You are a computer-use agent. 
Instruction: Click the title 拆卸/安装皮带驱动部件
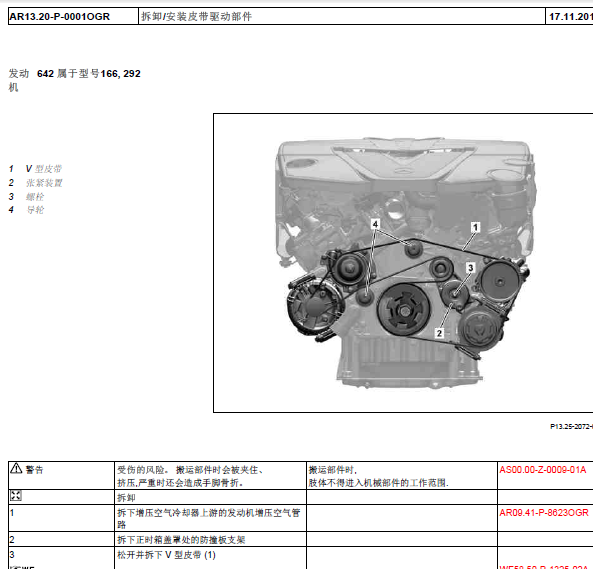(x=196, y=17)
